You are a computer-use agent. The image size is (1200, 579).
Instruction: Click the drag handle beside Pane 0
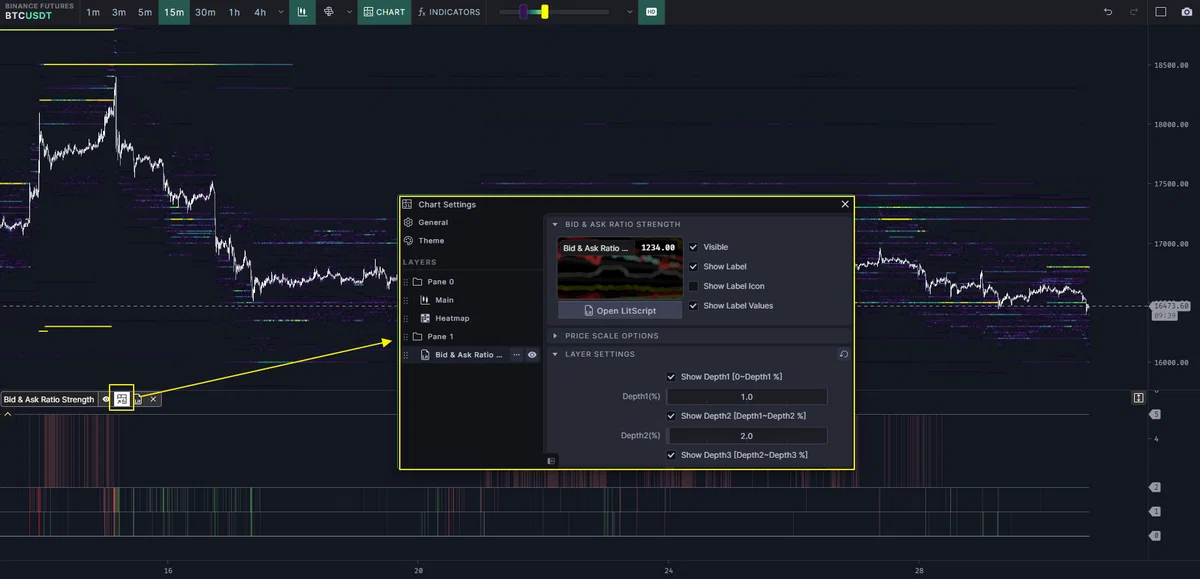[x=406, y=282]
